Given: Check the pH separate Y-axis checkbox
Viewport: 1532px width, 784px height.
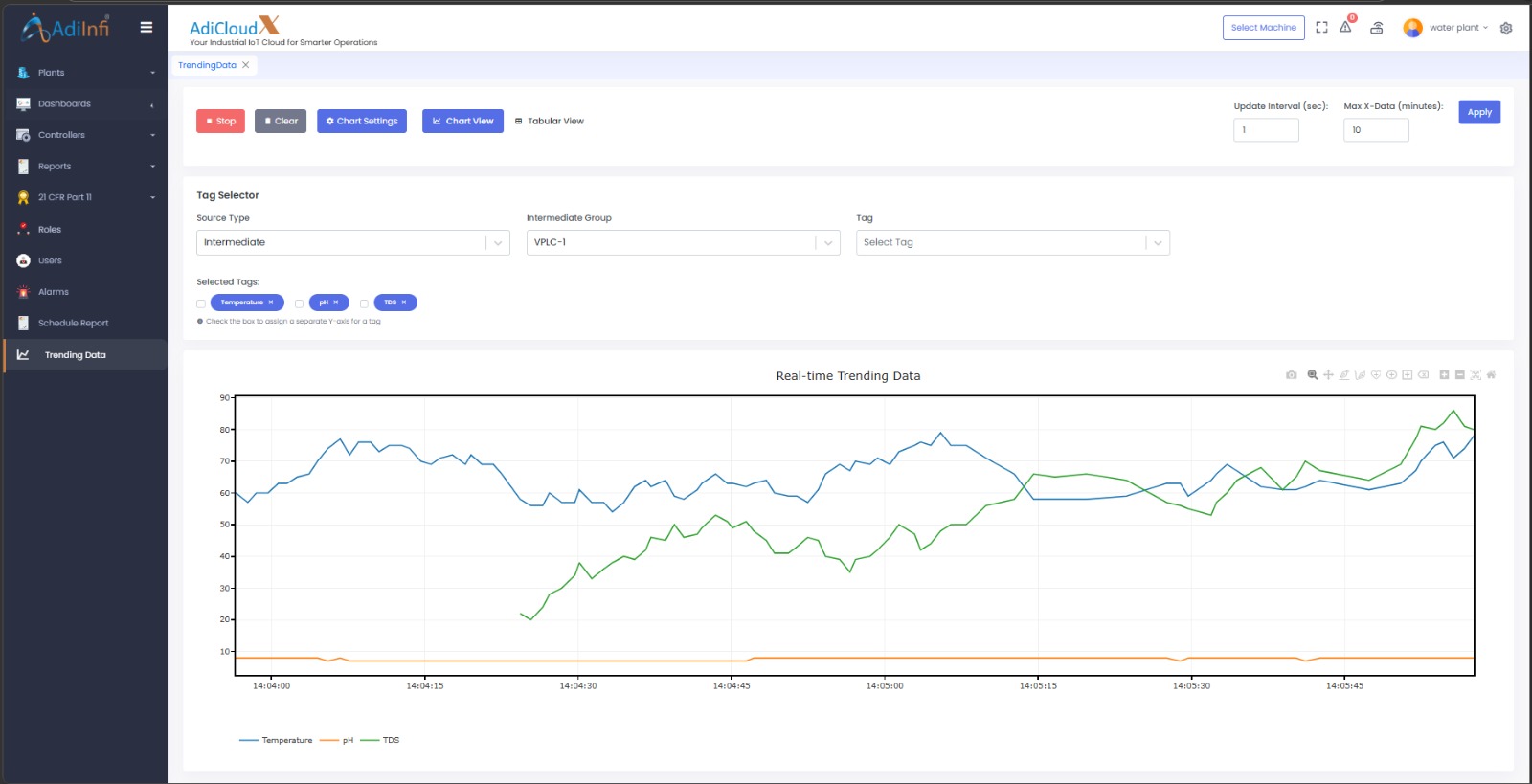Looking at the screenshot, I should (300, 303).
